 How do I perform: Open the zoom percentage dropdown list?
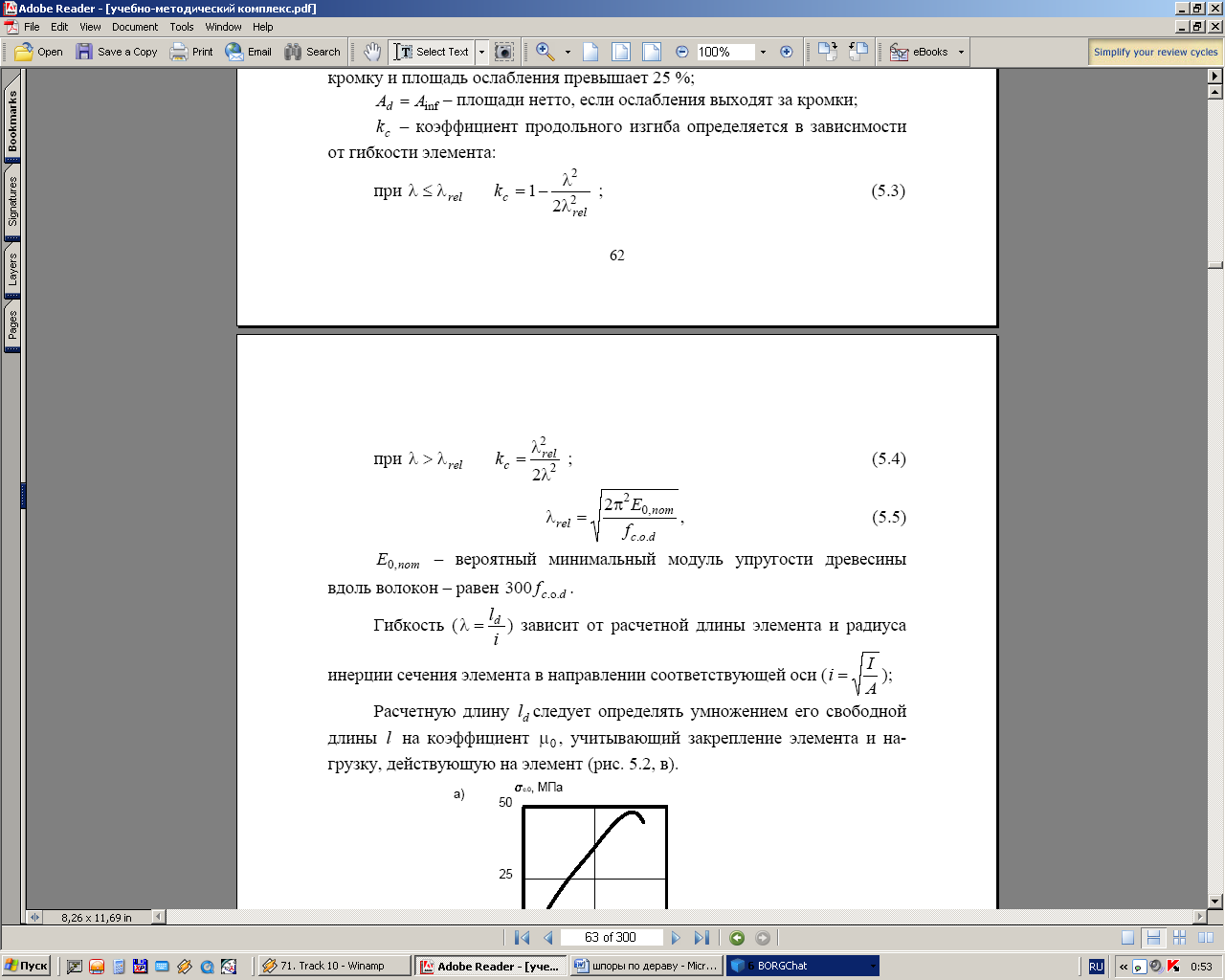coord(763,52)
